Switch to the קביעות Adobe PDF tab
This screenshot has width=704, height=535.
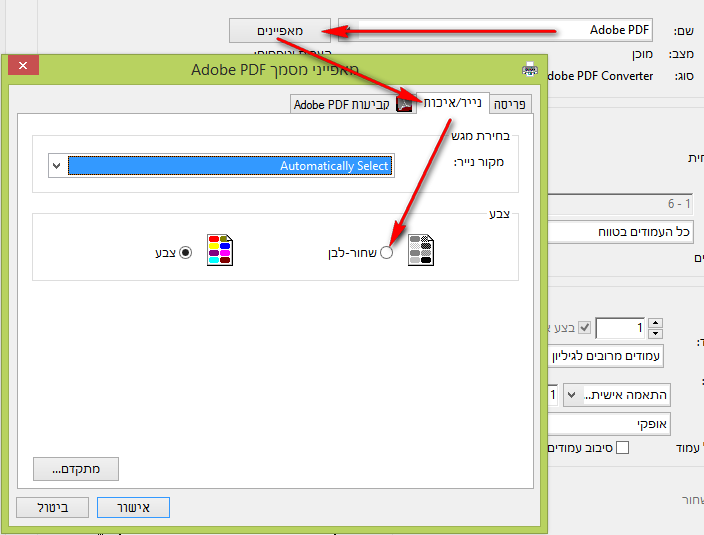click(x=353, y=104)
